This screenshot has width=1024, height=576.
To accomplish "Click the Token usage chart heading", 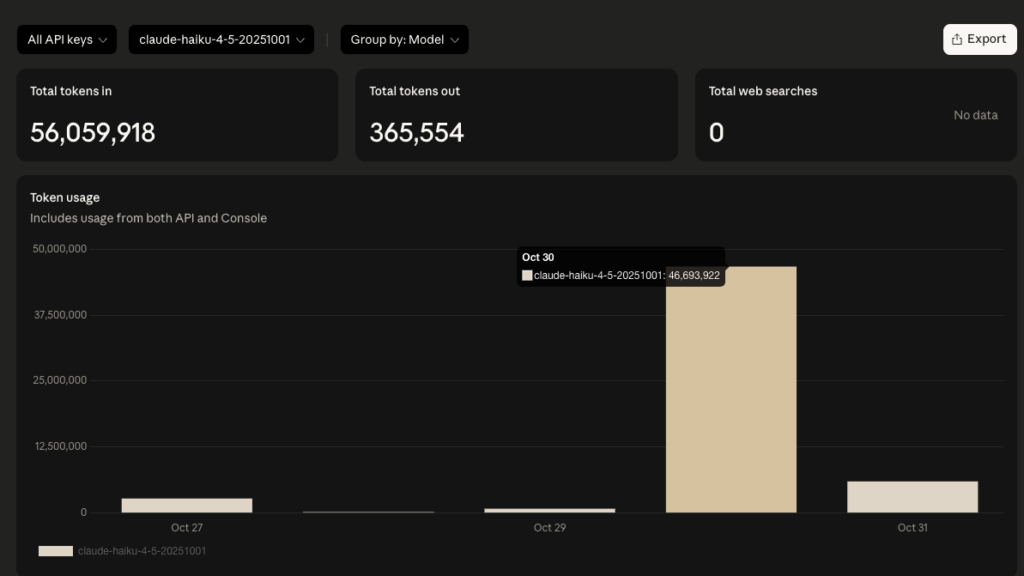I will tap(65, 198).
